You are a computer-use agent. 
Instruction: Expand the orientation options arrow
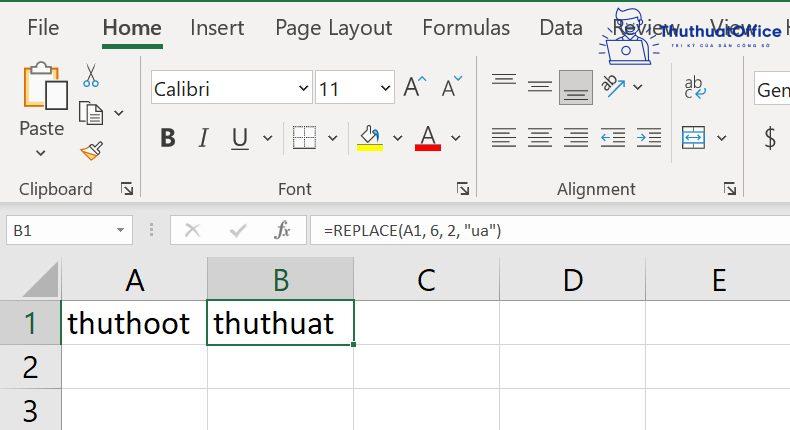pos(638,87)
